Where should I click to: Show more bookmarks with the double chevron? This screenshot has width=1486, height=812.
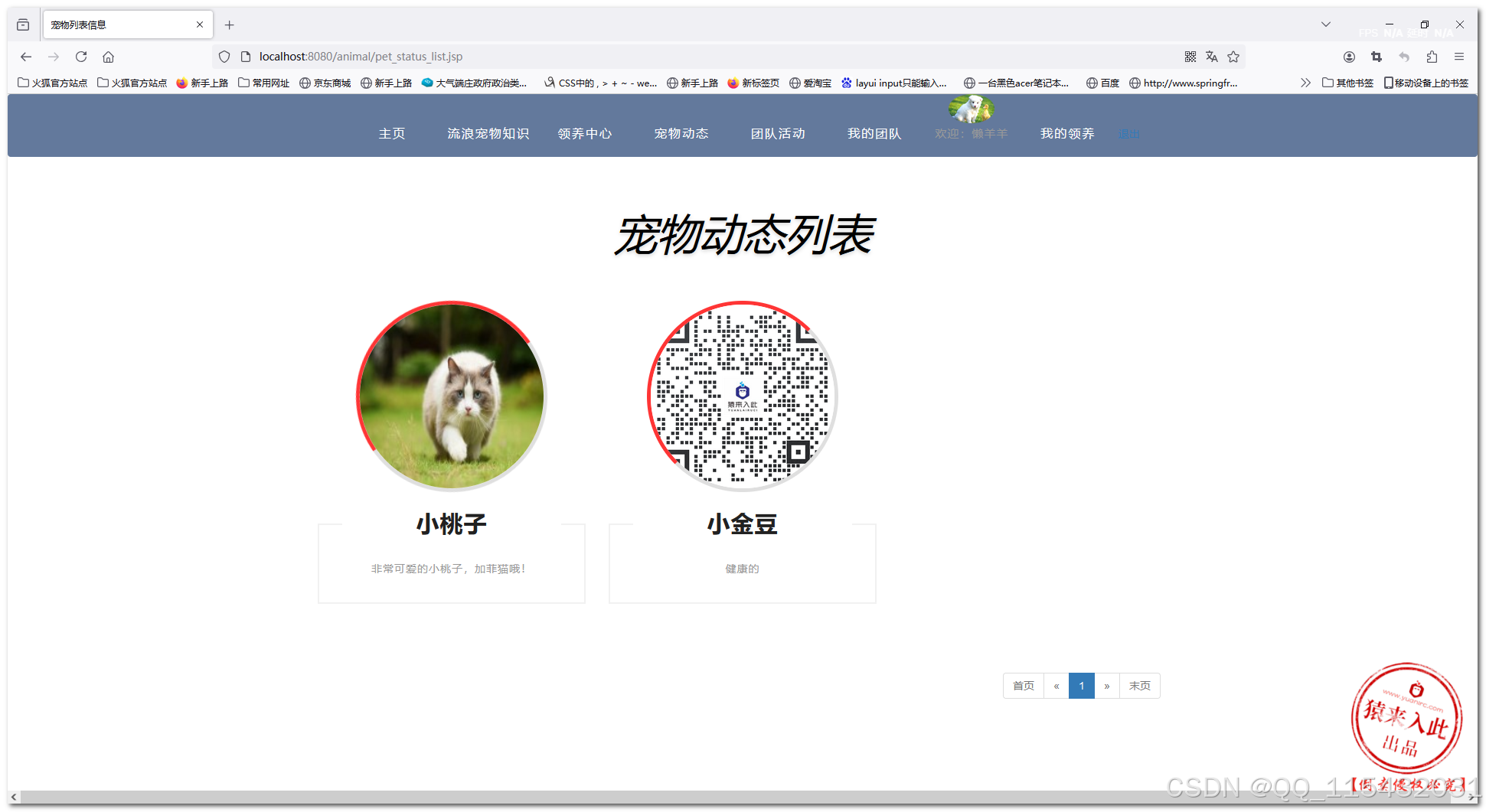coord(1305,83)
